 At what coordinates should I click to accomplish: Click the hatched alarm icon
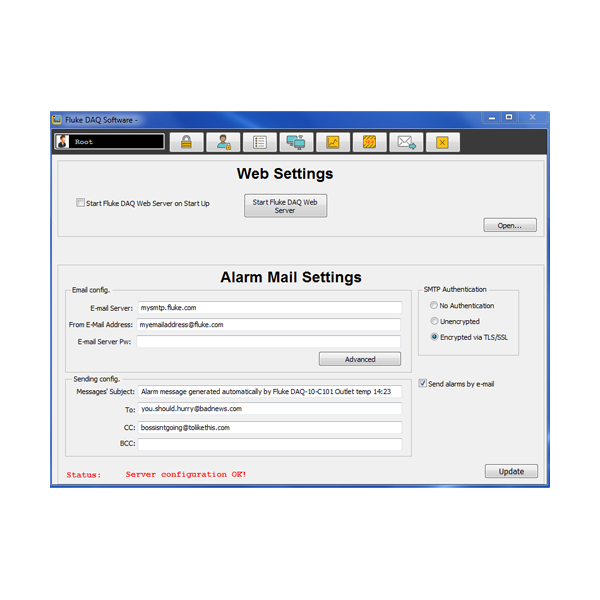pyautogui.click(x=369, y=142)
